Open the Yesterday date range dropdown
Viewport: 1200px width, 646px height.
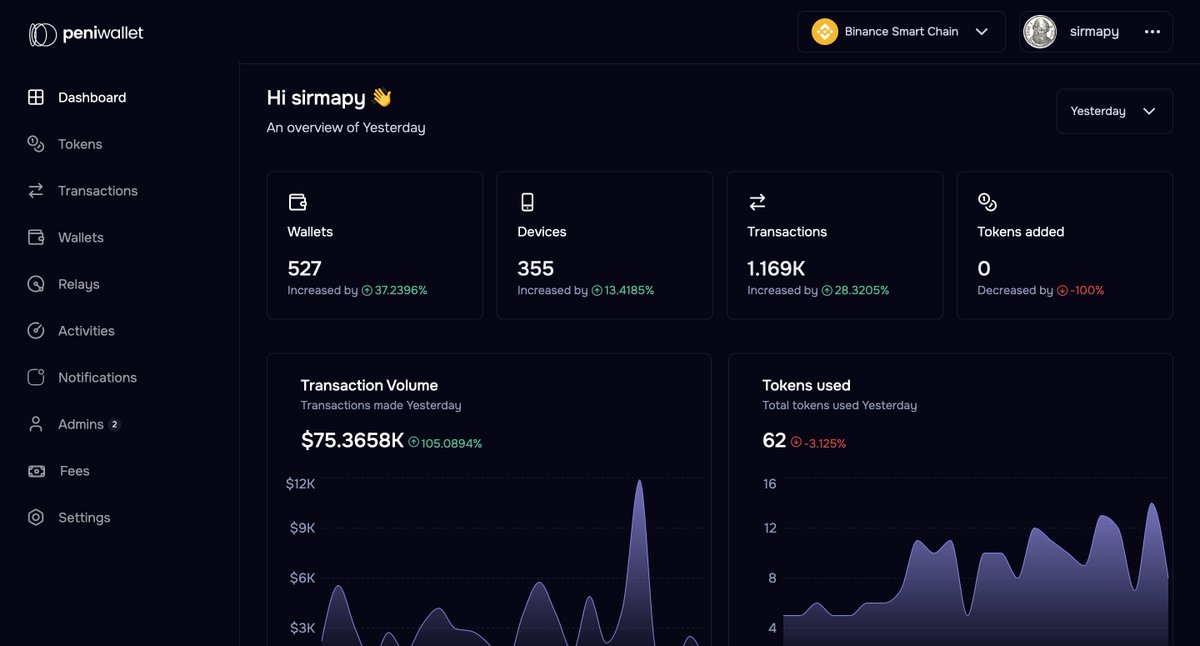1114,111
